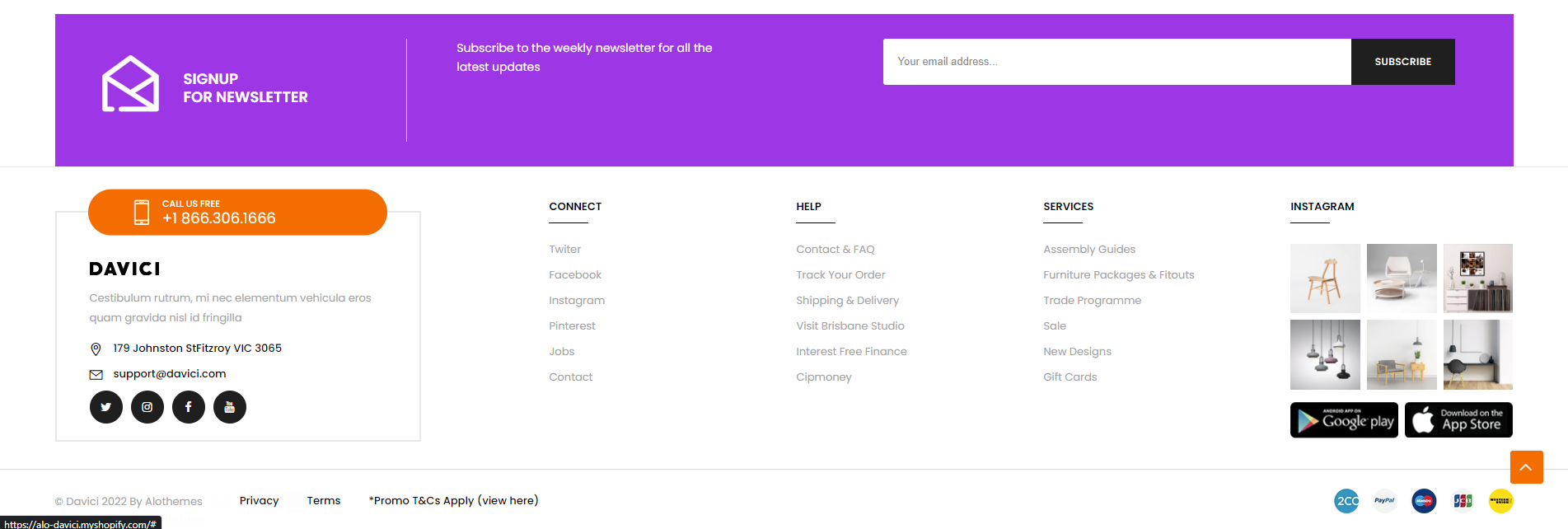Click the JCB payment icon
The image size is (1568, 529).
point(1463,500)
